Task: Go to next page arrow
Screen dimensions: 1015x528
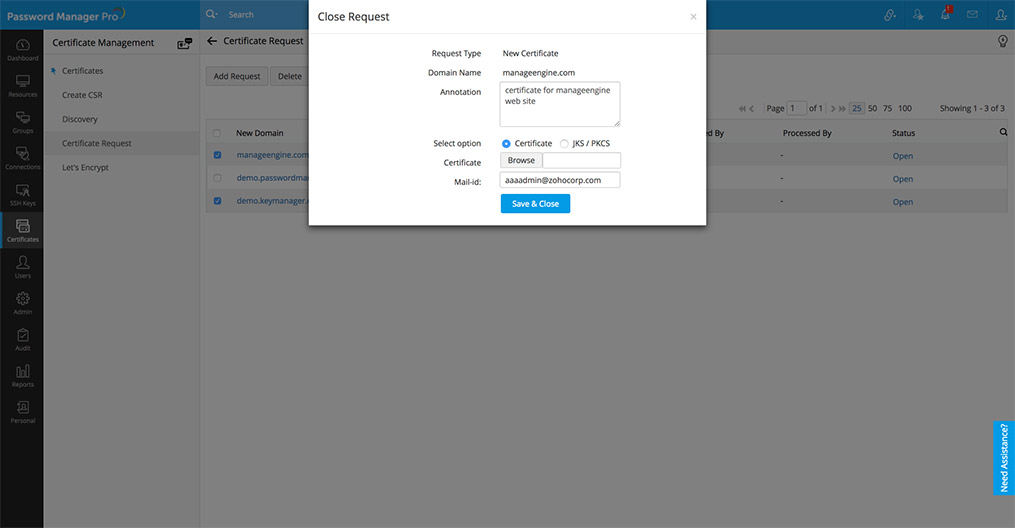Action: (832, 109)
